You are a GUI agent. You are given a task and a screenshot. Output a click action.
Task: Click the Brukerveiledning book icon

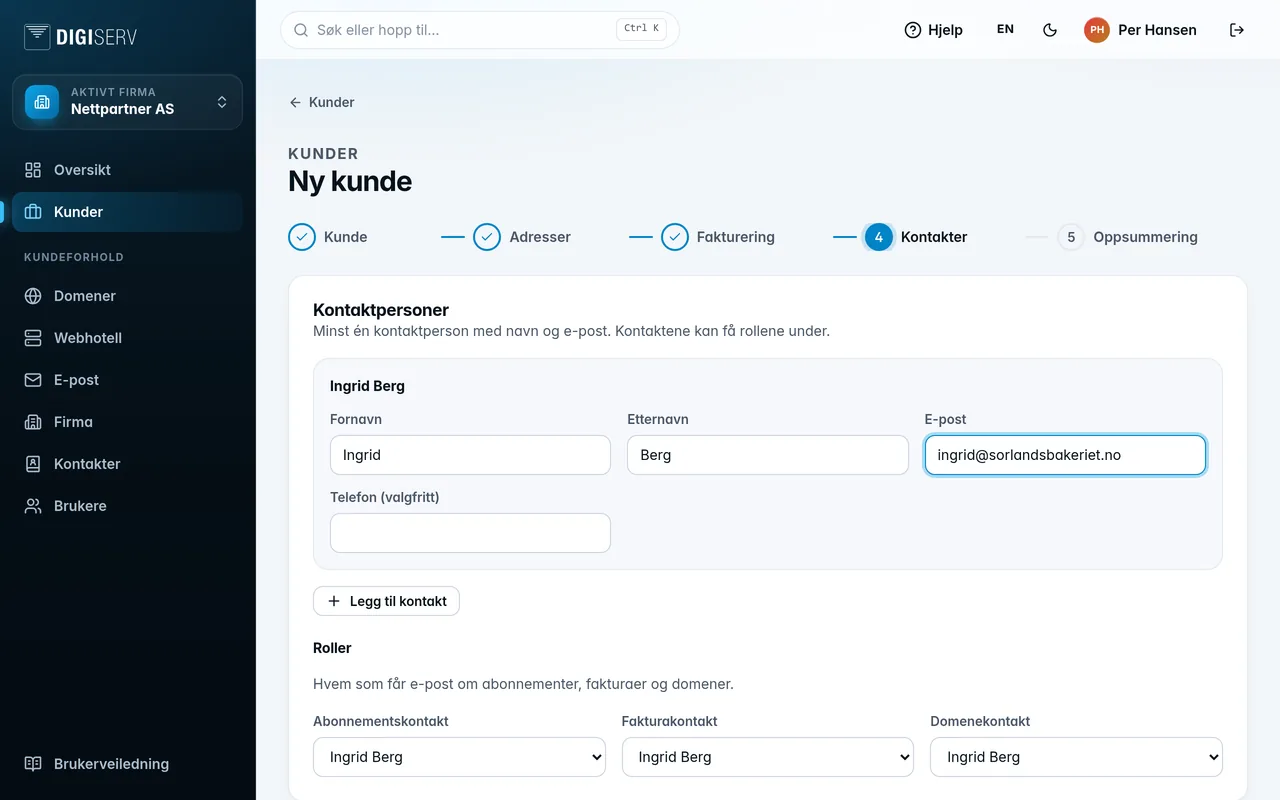point(33,764)
